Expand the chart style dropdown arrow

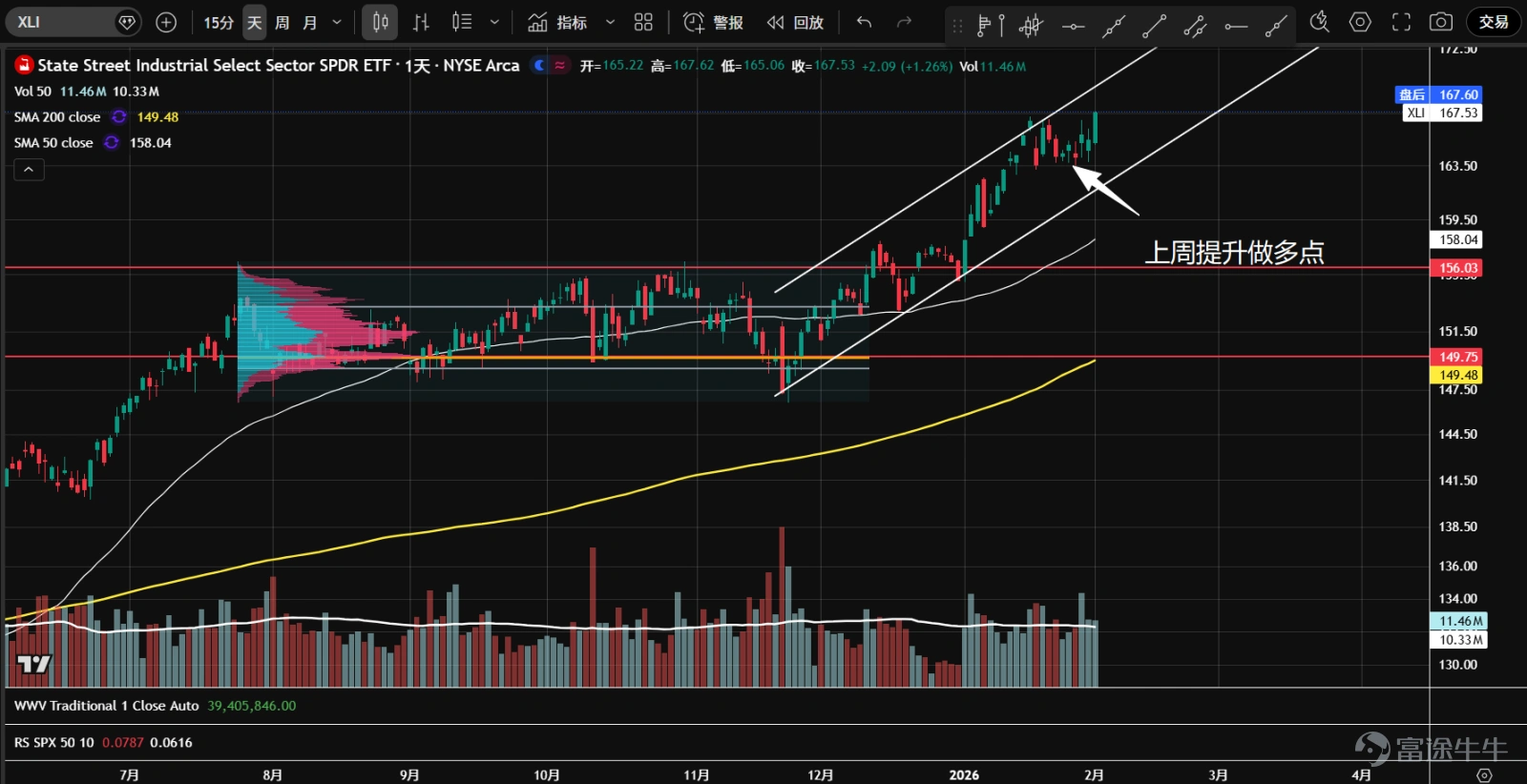(x=494, y=22)
